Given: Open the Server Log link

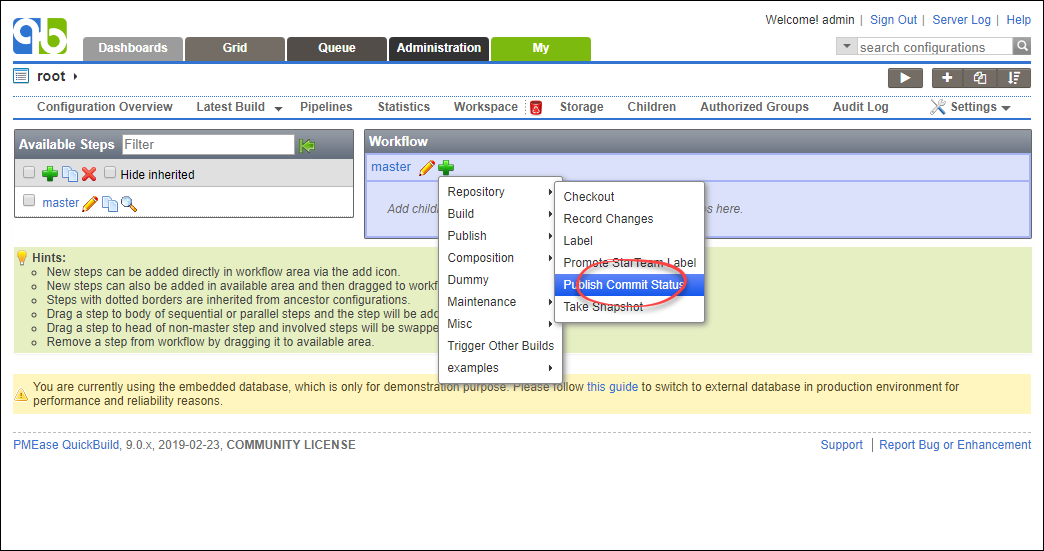Looking at the screenshot, I should click(961, 20).
